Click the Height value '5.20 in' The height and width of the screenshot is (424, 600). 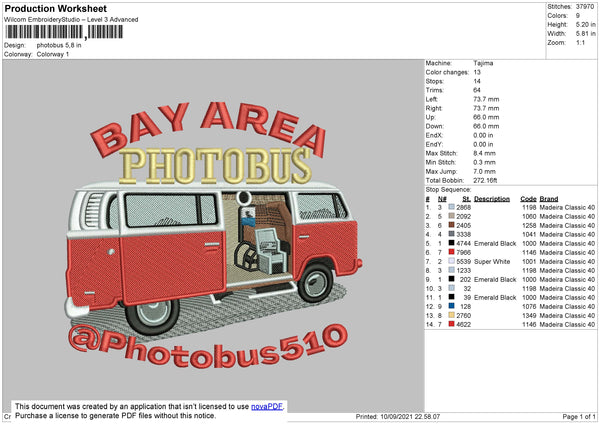pyautogui.click(x=585, y=24)
